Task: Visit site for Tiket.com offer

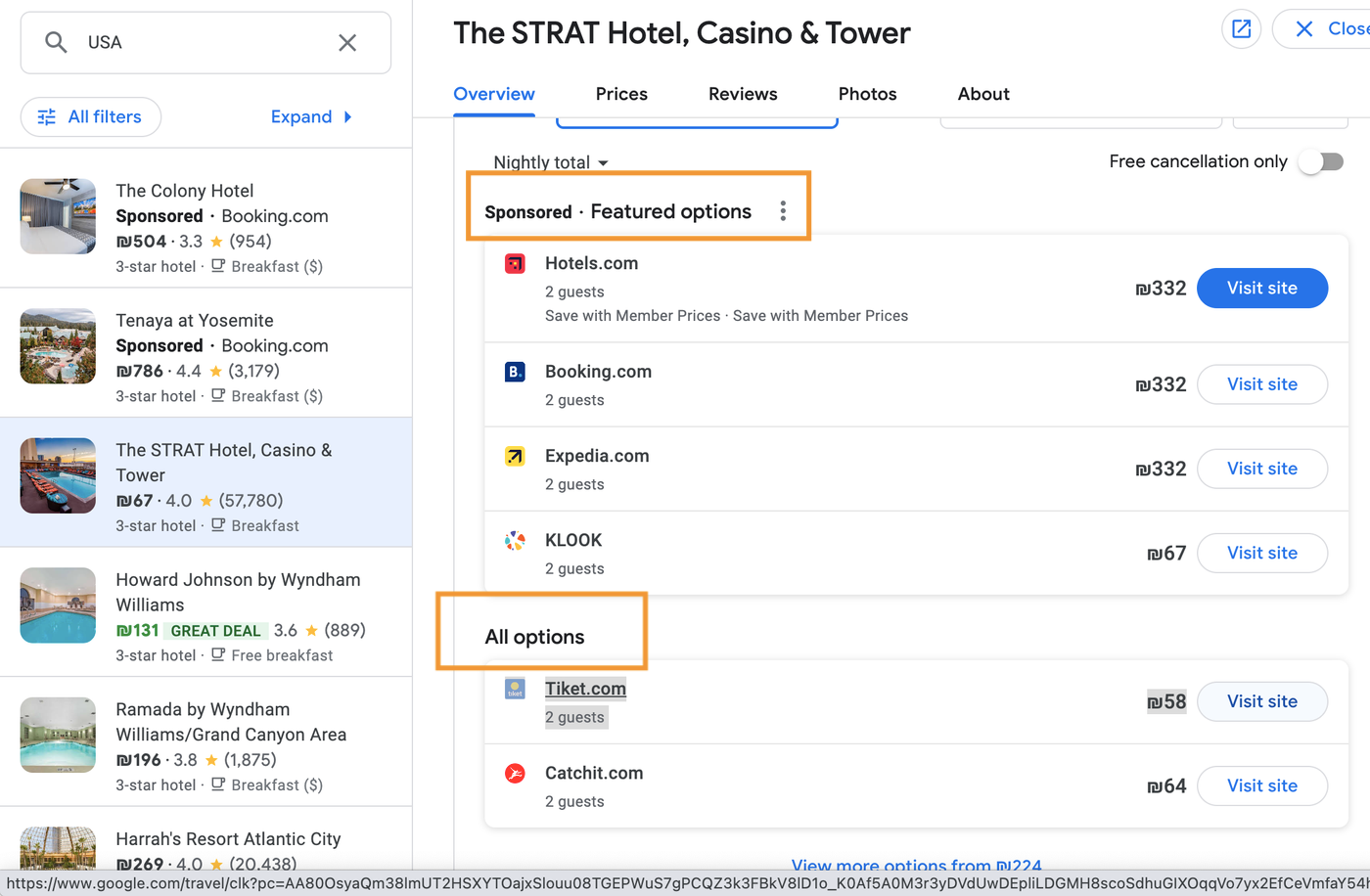Action: click(x=1262, y=701)
